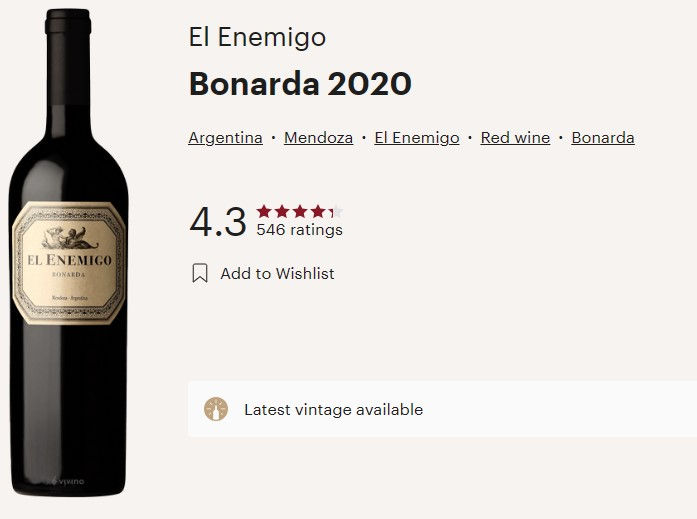697x519 pixels.
Task: Select the Latest vintage available banner
Action: 442,409
